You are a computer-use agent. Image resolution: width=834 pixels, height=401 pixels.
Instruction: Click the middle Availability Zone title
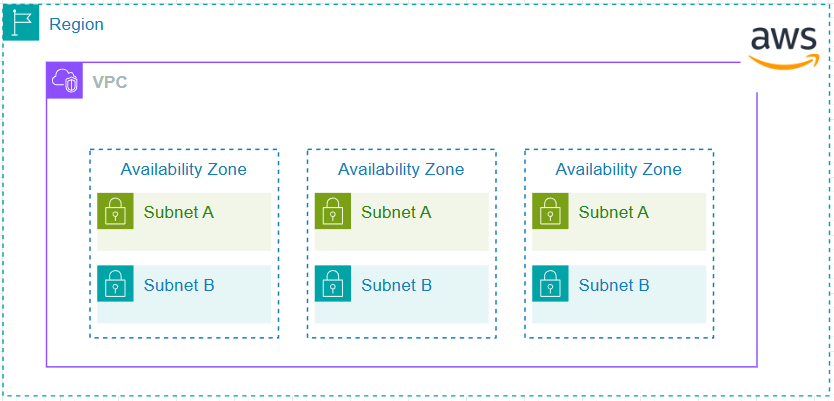(x=401, y=169)
